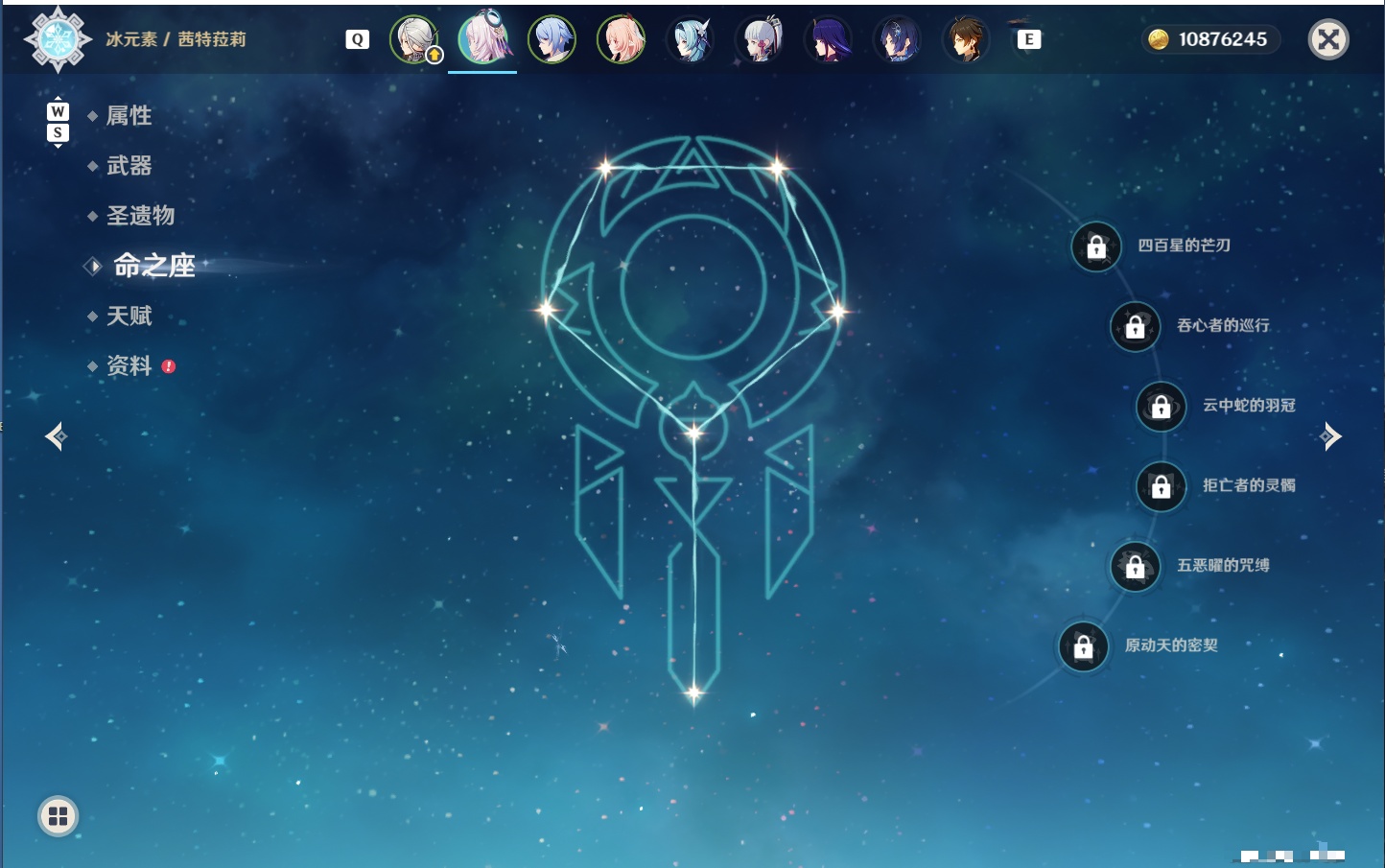
Task: Select the highlighted 茜特菈莉 avatar with goggles
Action: pyautogui.click(x=483, y=38)
